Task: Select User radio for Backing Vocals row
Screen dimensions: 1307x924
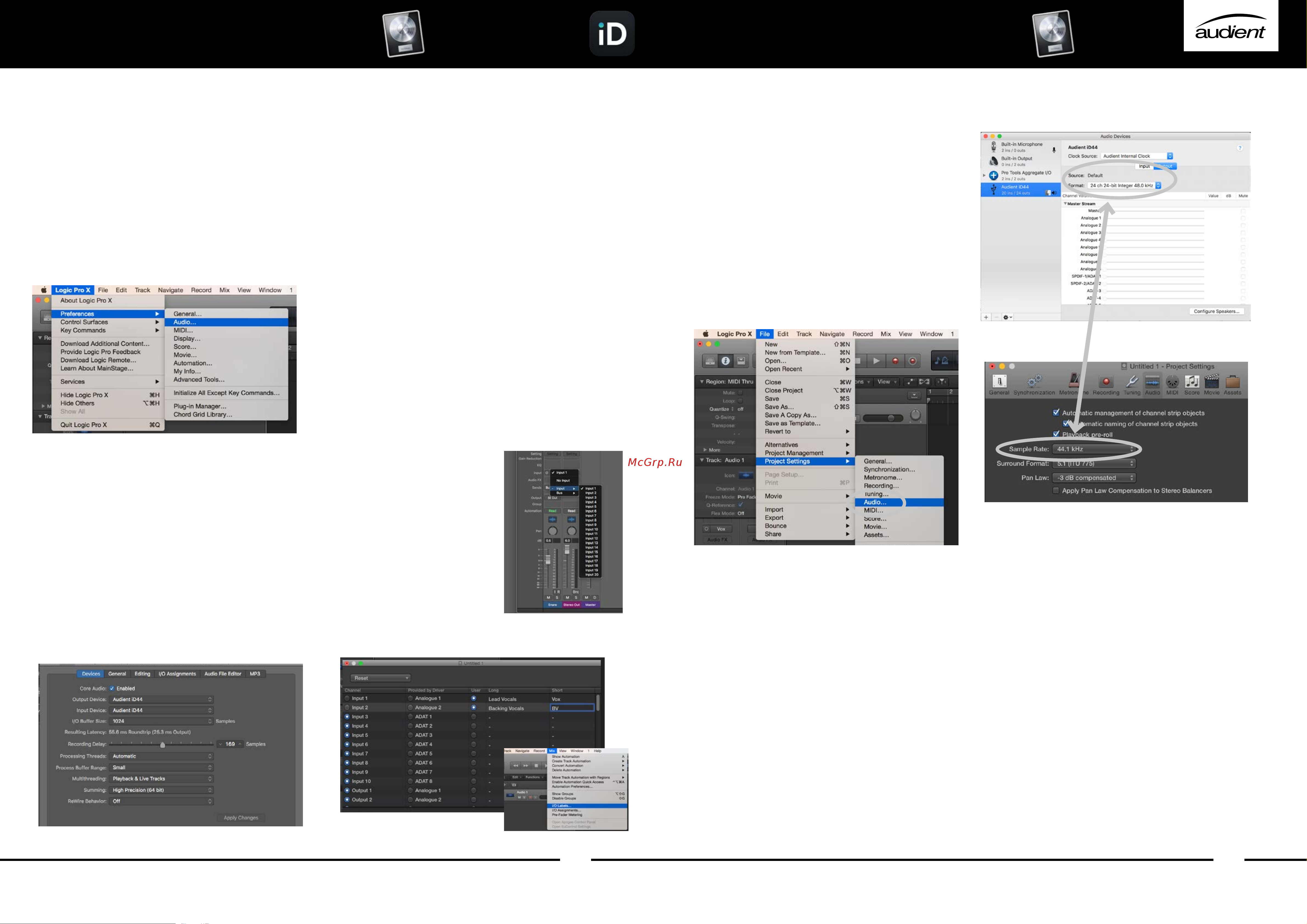Action: pyautogui.click(x=474, y=707)
